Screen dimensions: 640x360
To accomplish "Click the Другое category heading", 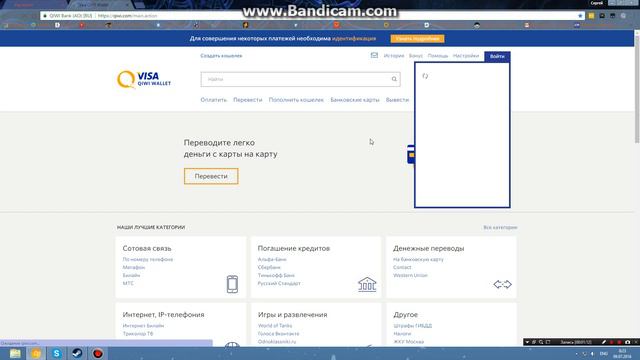I will tap(405, 315).
